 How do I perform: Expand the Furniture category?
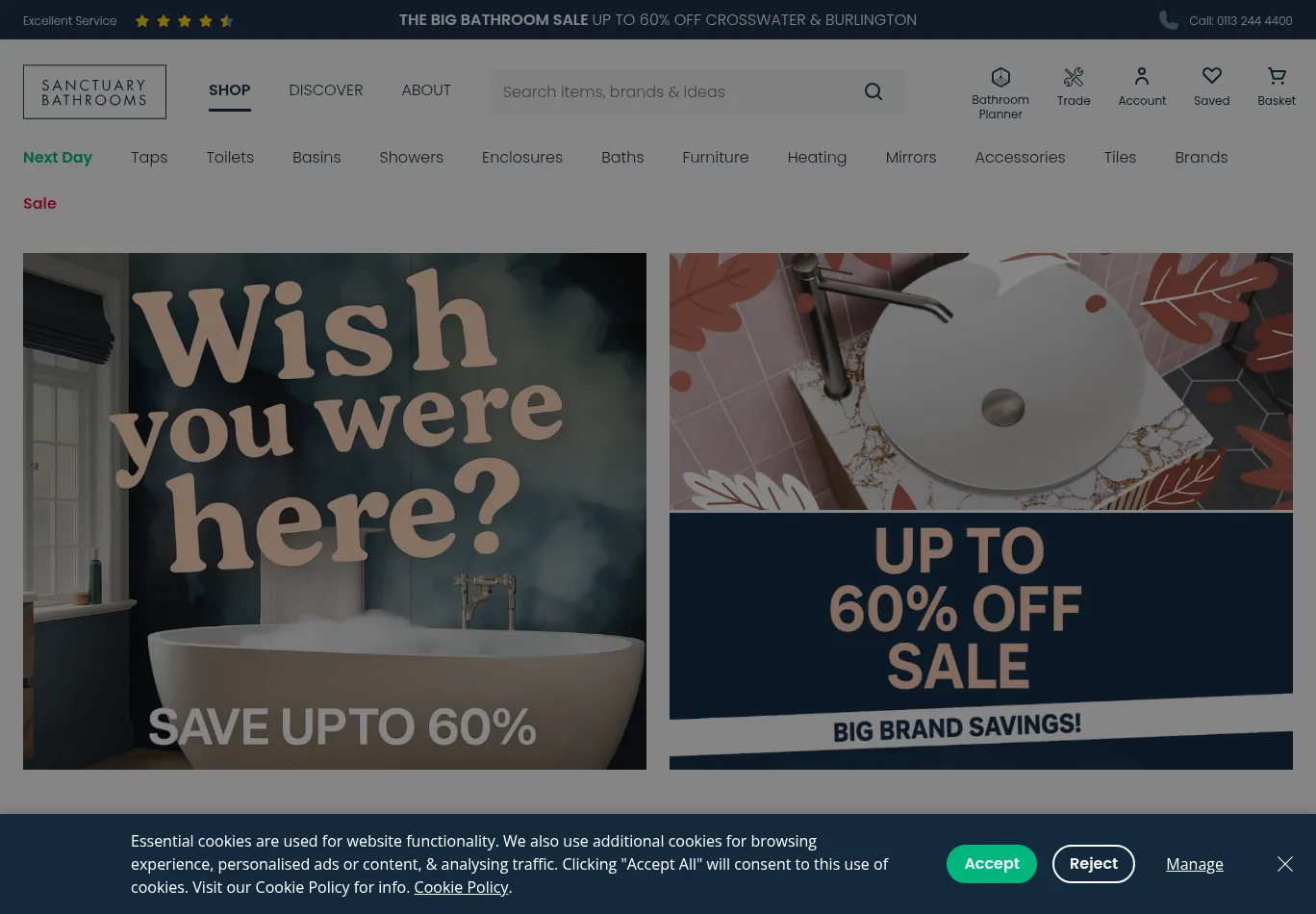(715, 158)
